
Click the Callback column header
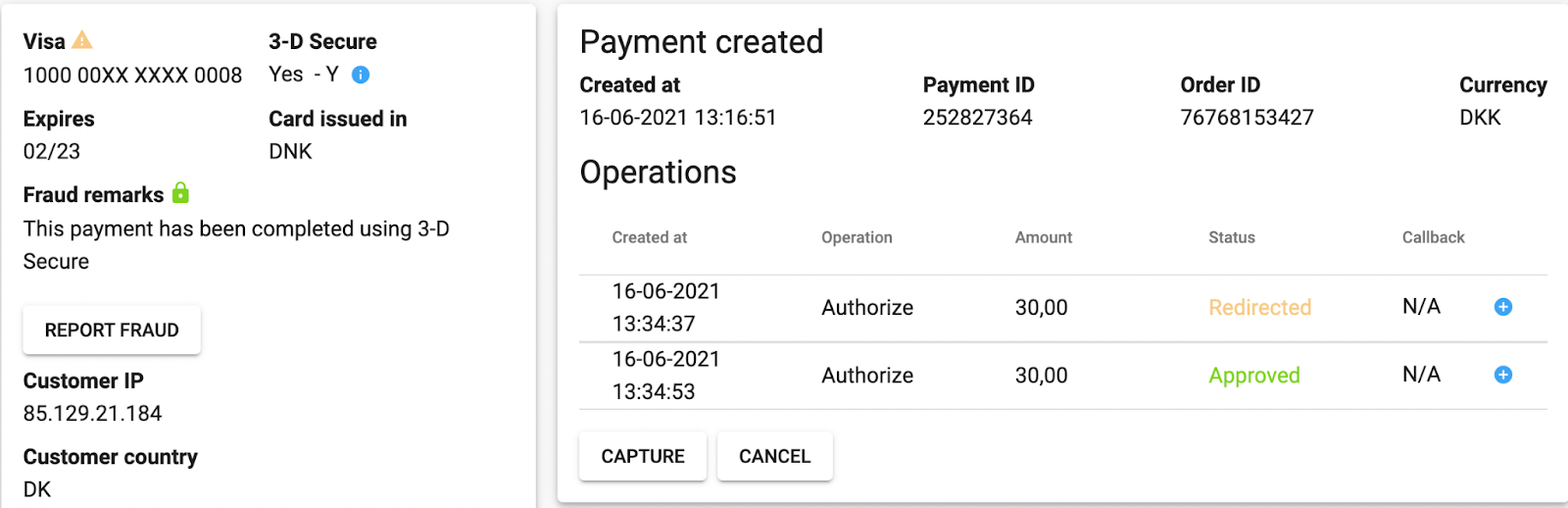(1433, 237)
